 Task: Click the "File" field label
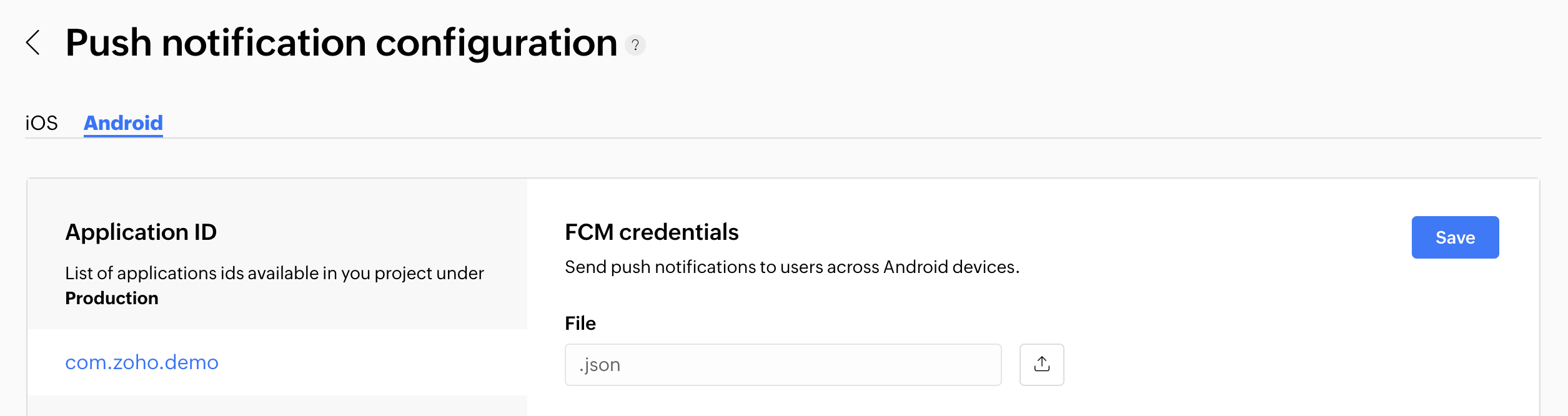[580, 323]
